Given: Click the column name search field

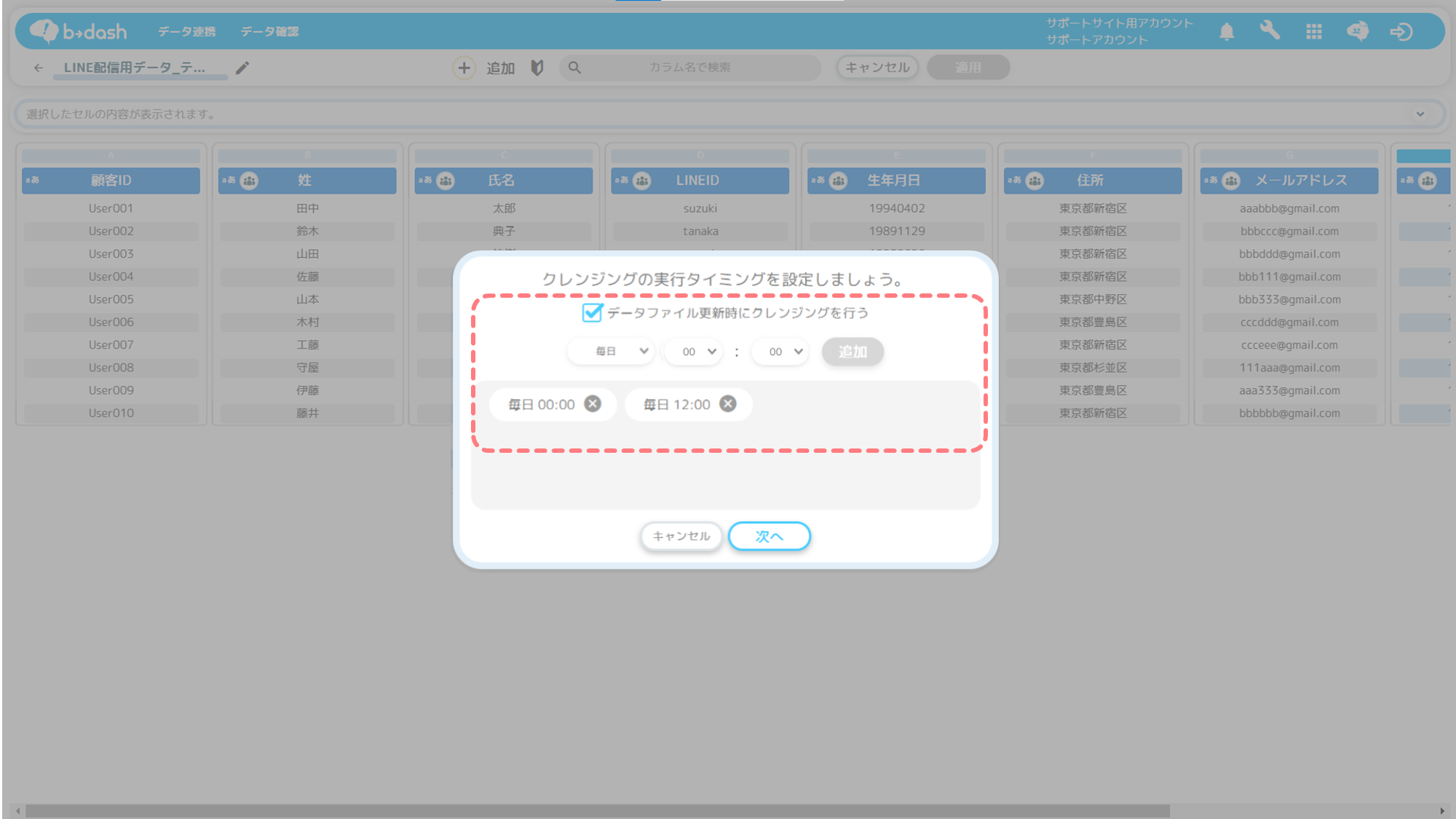Looking at the screenshot, I should [x=689, y=68].
